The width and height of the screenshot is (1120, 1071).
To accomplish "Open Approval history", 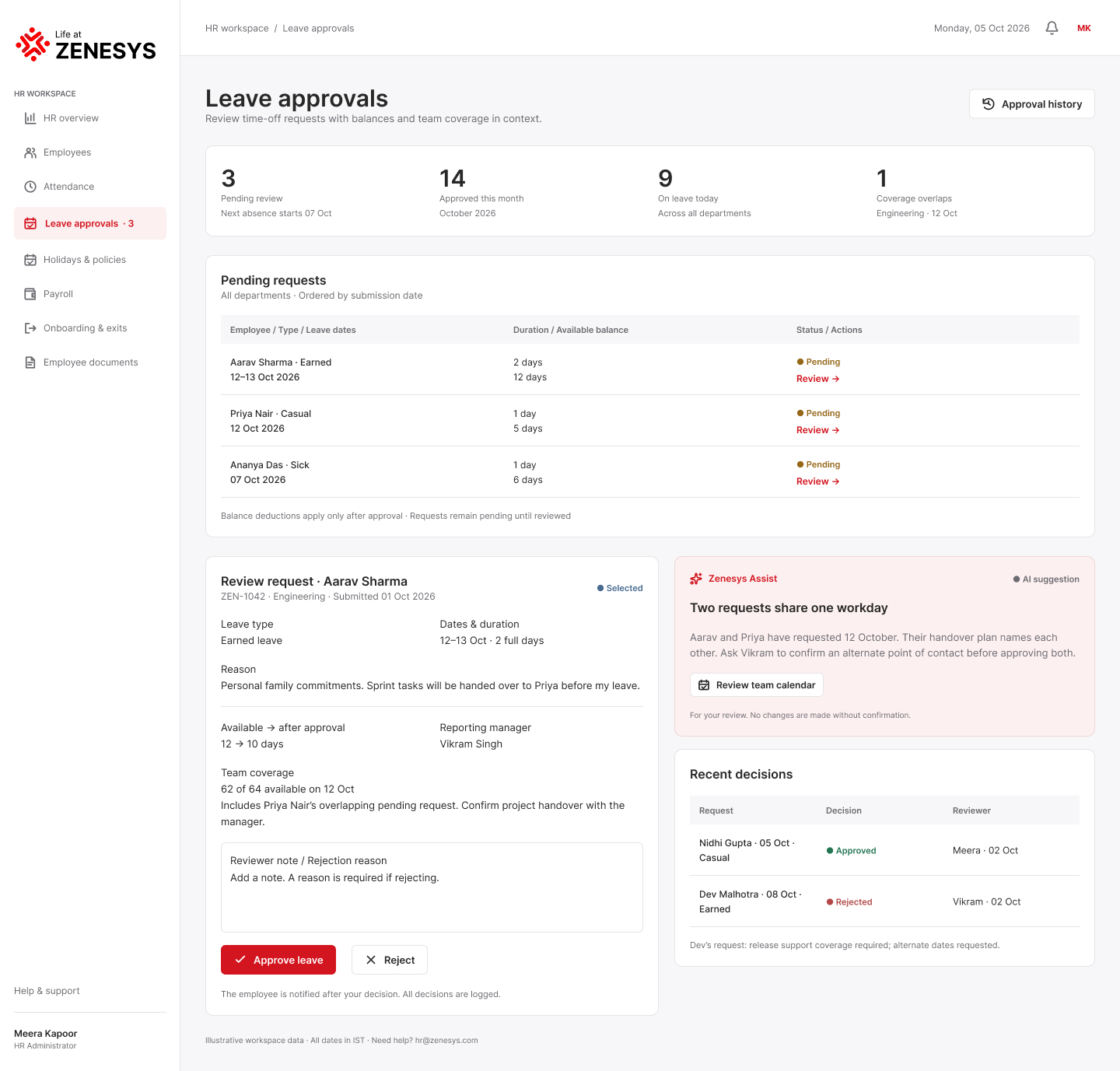I will 1031,104.
